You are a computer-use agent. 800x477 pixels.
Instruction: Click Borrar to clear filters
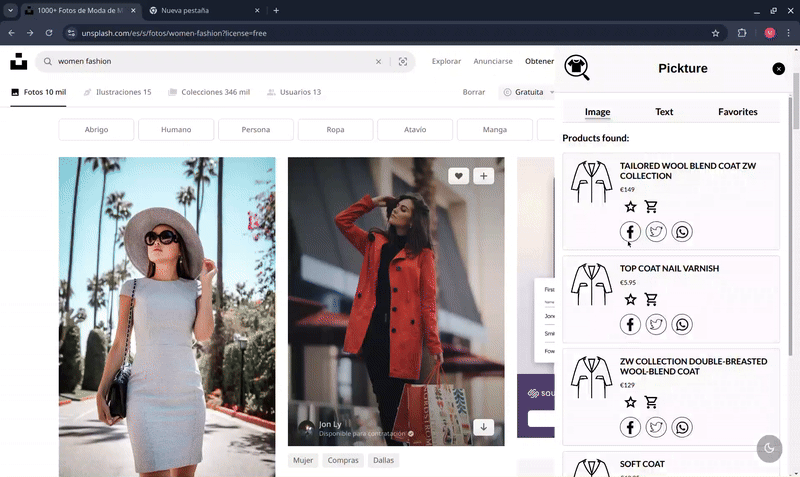coord(474,92)
